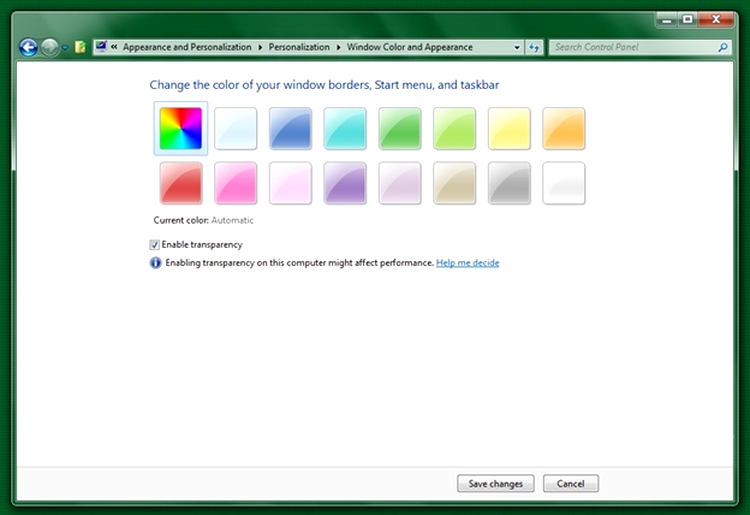Viewport: 750px width, 515px height.
Task: Click the page heading about window borders
Action: [x=324, y=85]
